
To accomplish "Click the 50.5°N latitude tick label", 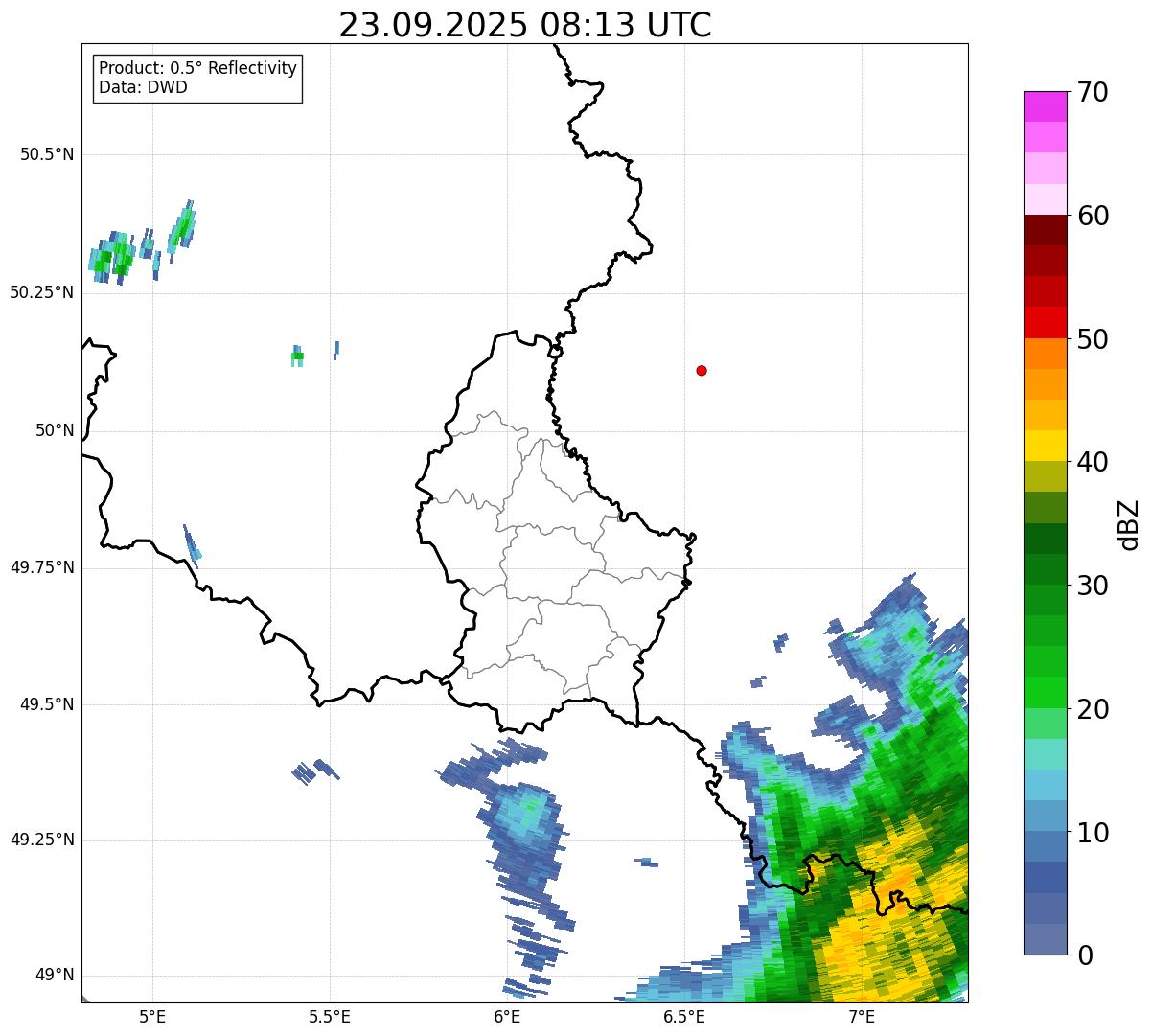I will click(47, 154).
